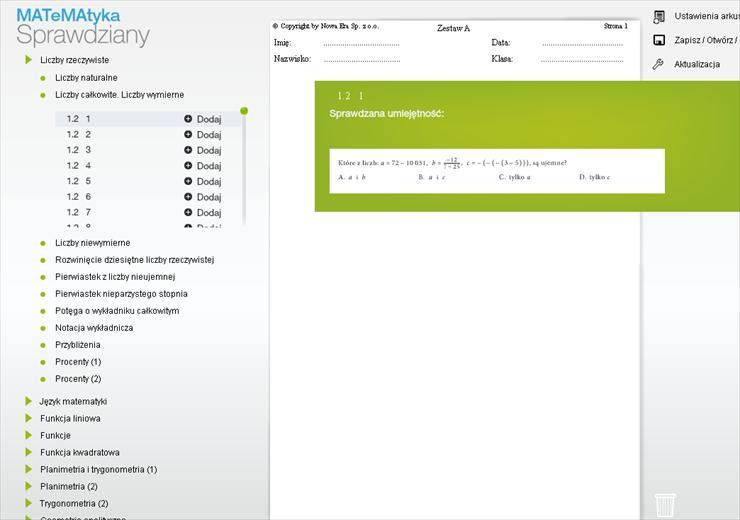Select task row 1.2 6
Viewport: 740px width, 520px height.
(148, 197)
